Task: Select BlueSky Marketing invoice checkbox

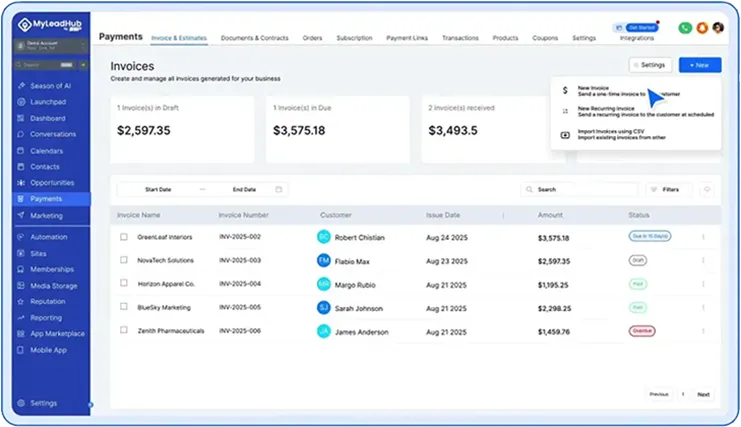Action: click(124, 307)
